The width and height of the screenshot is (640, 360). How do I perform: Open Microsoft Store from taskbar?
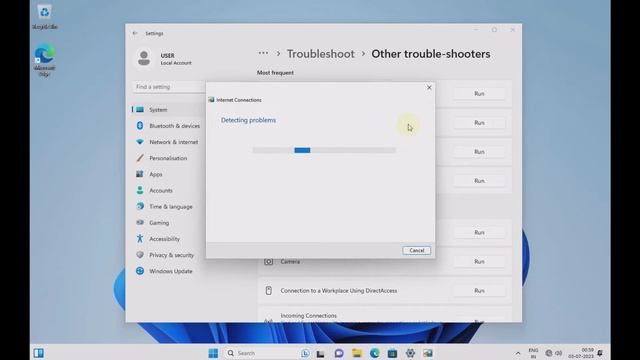(392, 353)
